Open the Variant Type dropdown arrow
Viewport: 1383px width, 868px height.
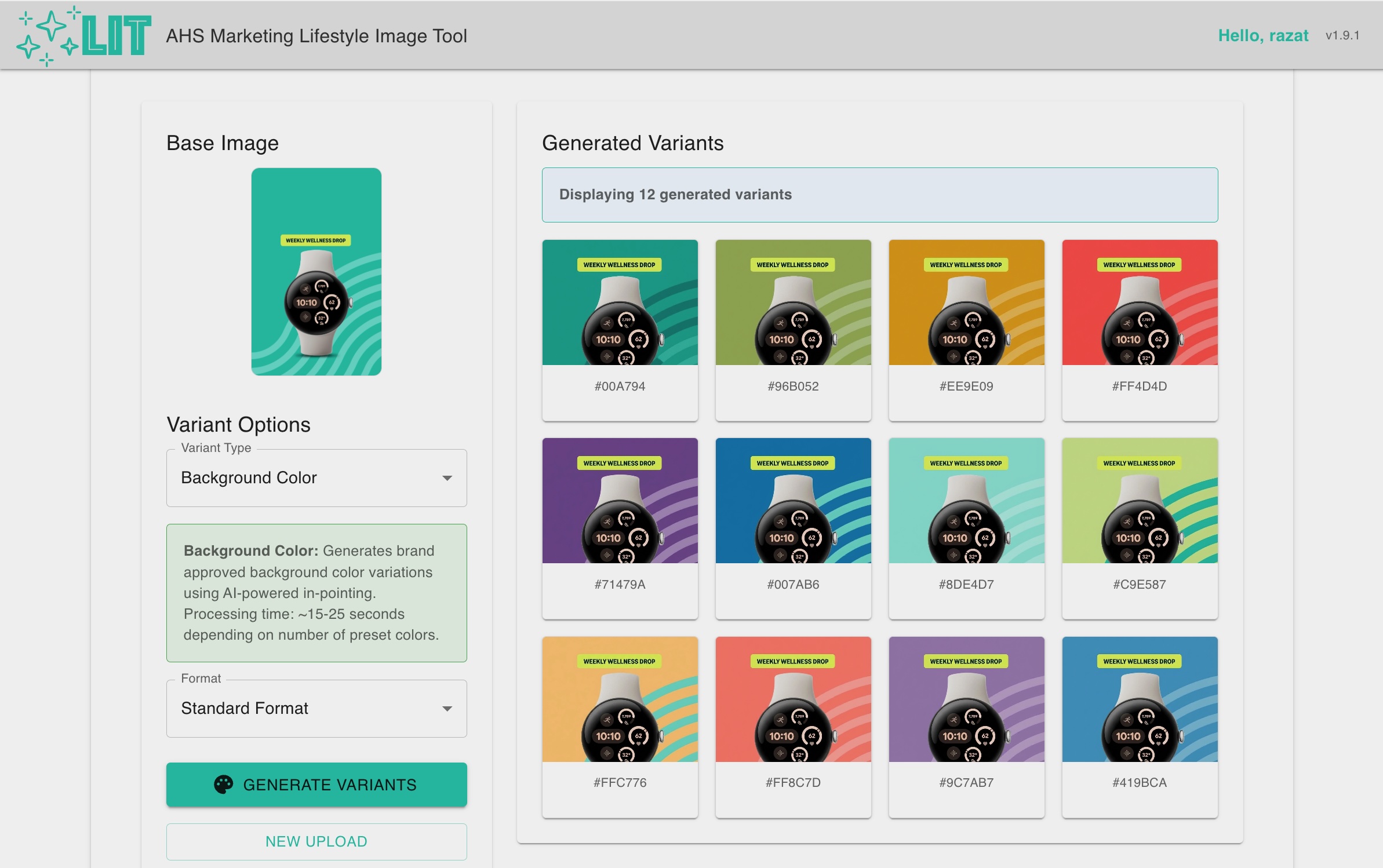(x=447, y=478)
